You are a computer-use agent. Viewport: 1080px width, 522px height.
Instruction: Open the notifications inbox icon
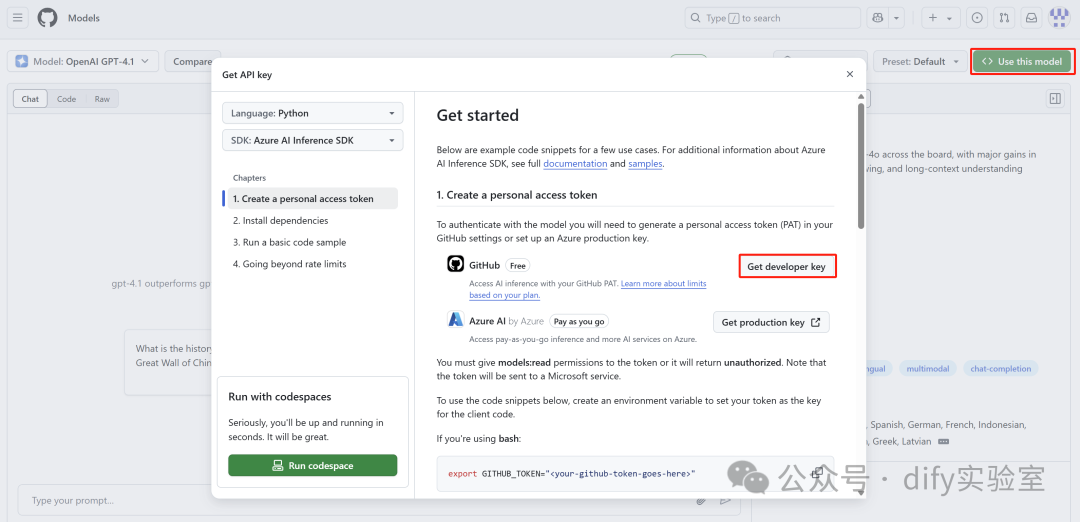[x=1031, y=18]
